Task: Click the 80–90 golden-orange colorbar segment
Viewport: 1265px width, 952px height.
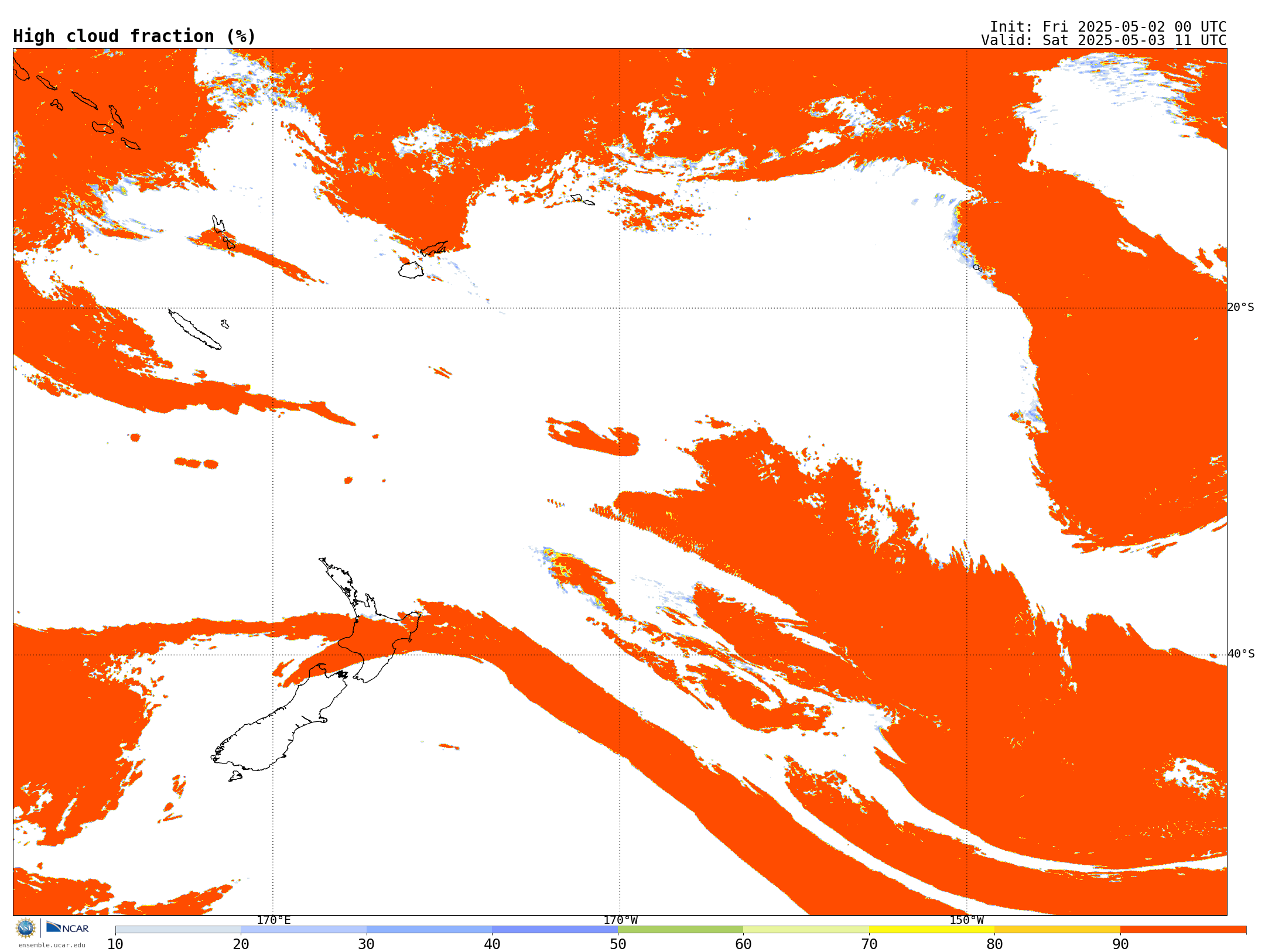Action: pyautogui.click(x=1057, y=930)
